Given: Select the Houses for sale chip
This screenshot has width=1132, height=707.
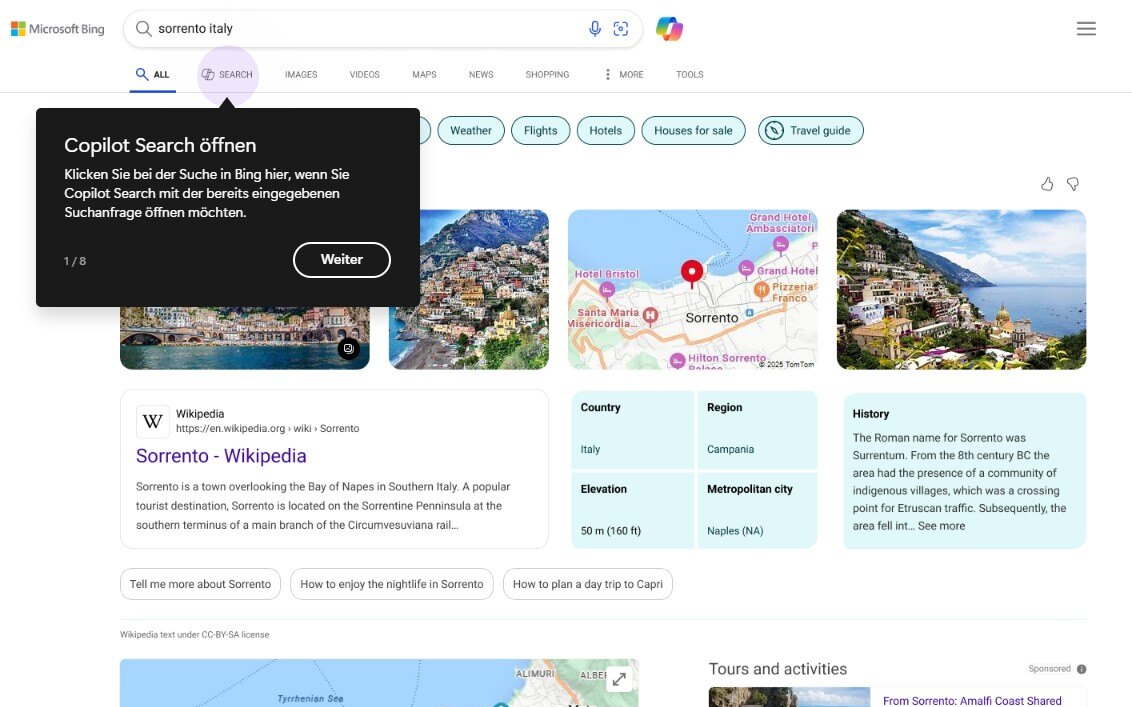Looking at the screenshot, I should [693, 131].
